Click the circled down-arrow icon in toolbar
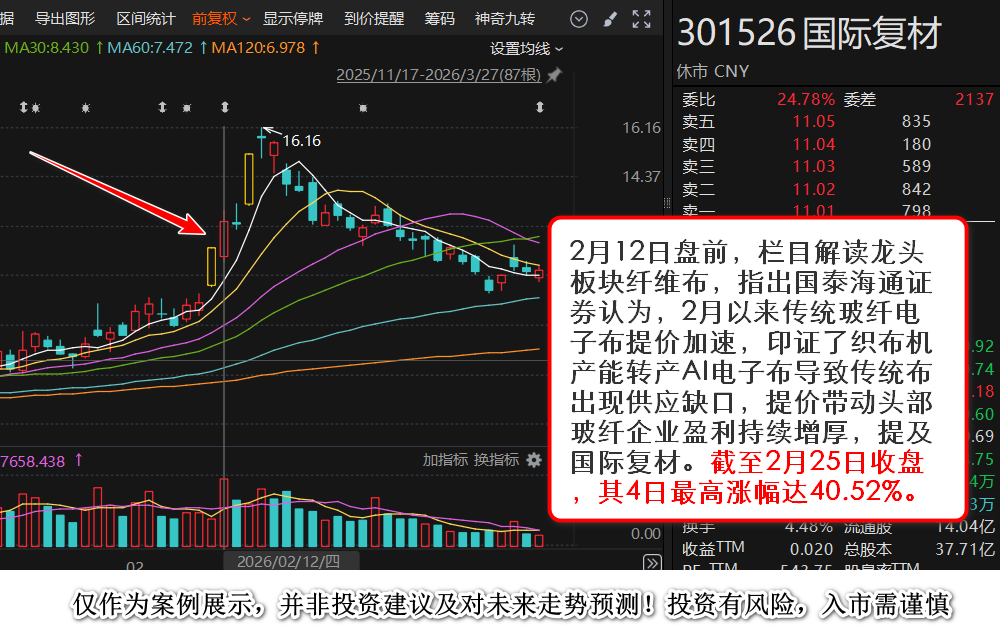 click(x=579, y=19)
